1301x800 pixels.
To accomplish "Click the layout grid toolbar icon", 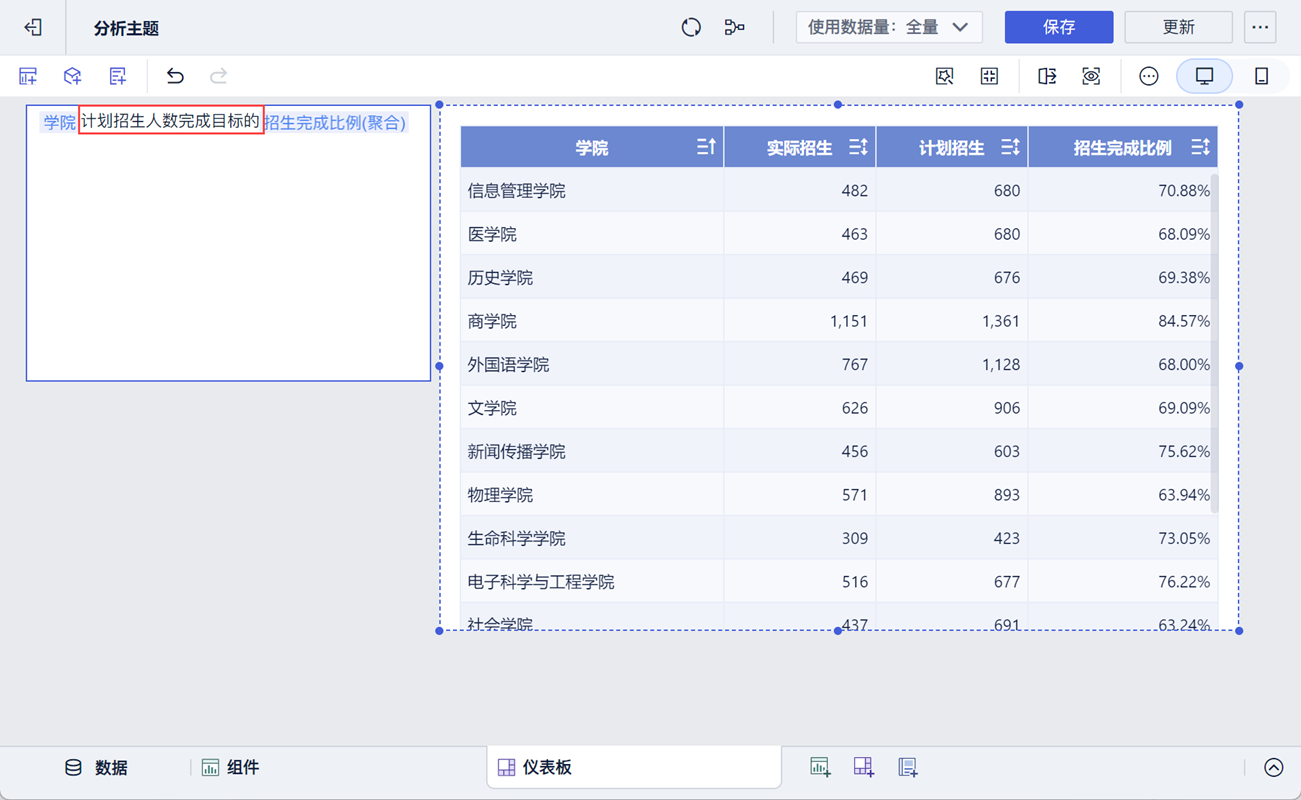I will 989,76.
